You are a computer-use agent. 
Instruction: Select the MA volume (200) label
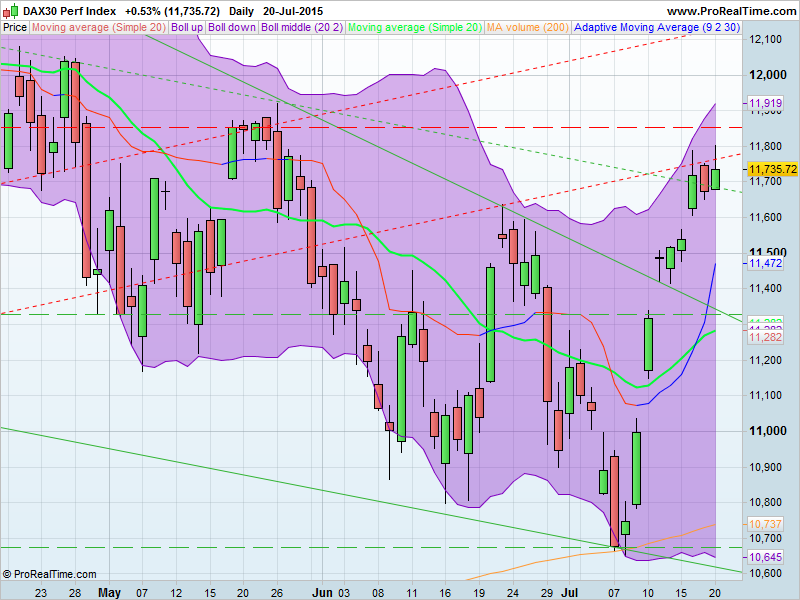(528, 28)
